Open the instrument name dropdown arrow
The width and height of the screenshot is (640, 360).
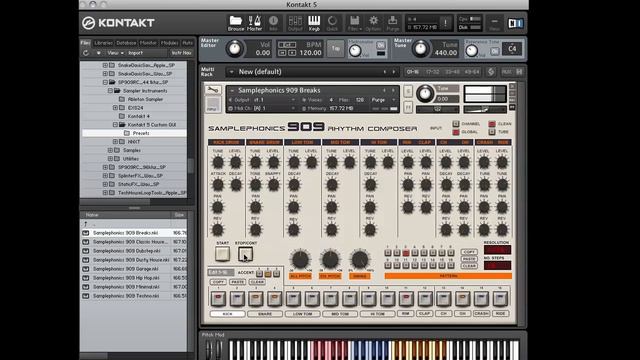click(x=232, y=90)
